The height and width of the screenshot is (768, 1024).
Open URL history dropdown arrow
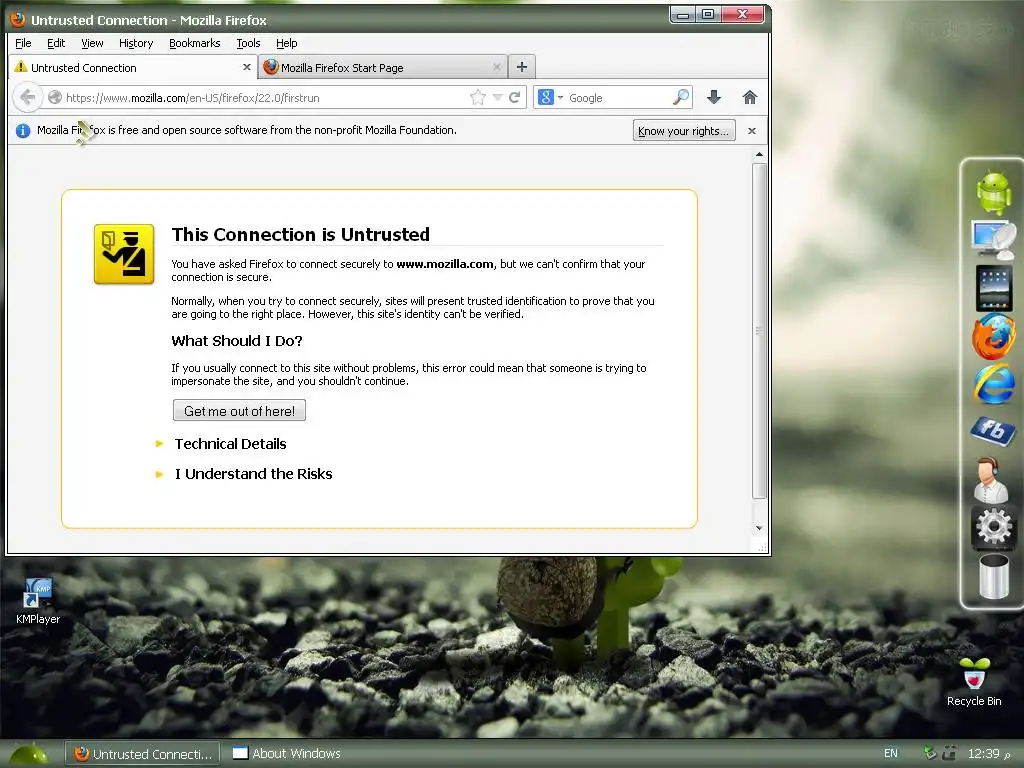tap(497, 97)
